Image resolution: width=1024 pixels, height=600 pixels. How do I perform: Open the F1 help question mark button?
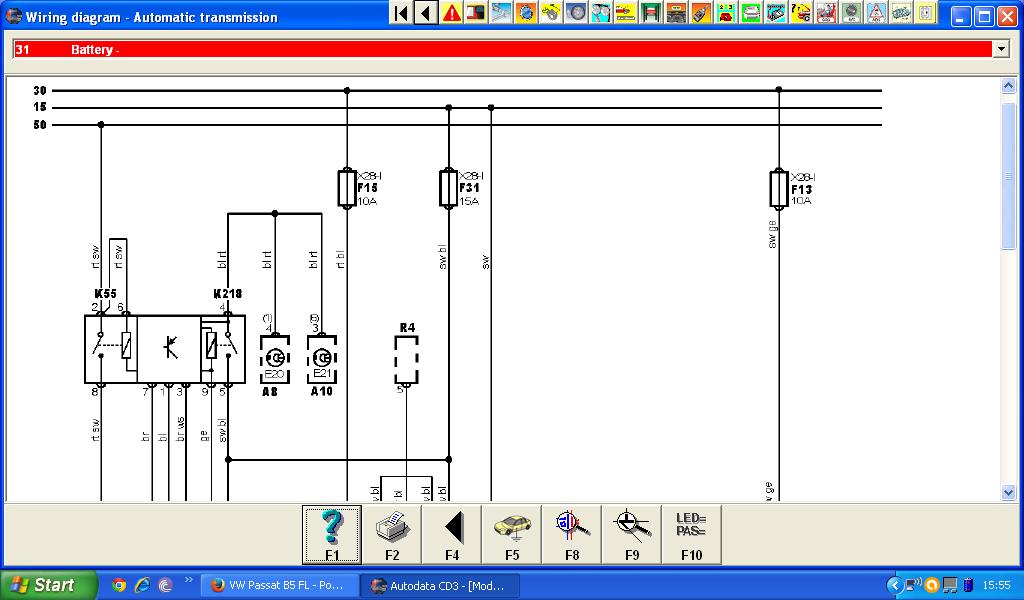332,534
